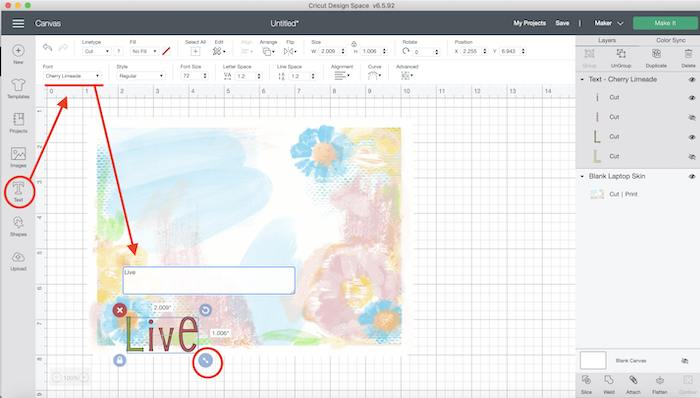Redo the last action

point(63,47)
